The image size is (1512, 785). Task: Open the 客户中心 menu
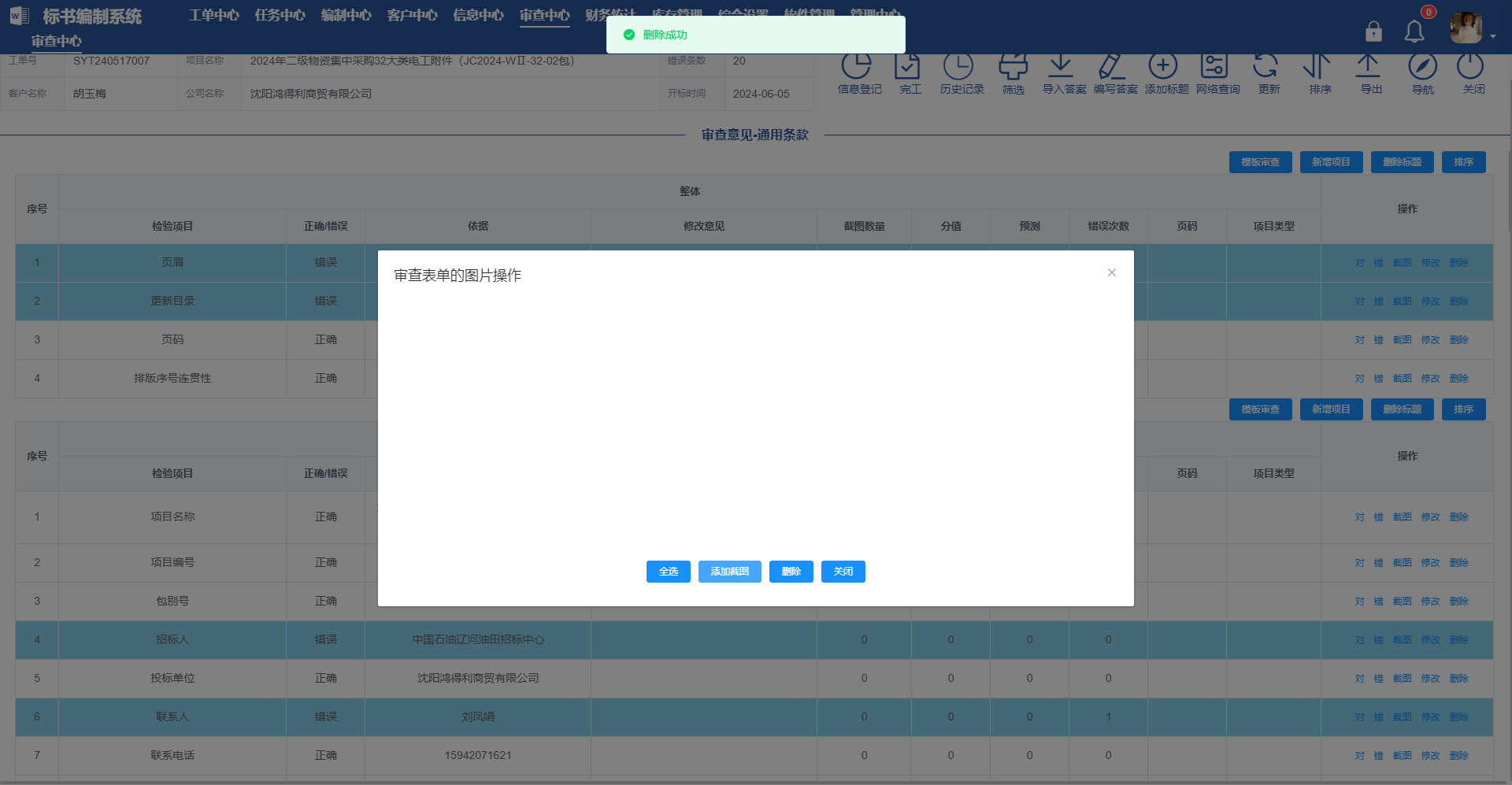click(x=413, y=16)
